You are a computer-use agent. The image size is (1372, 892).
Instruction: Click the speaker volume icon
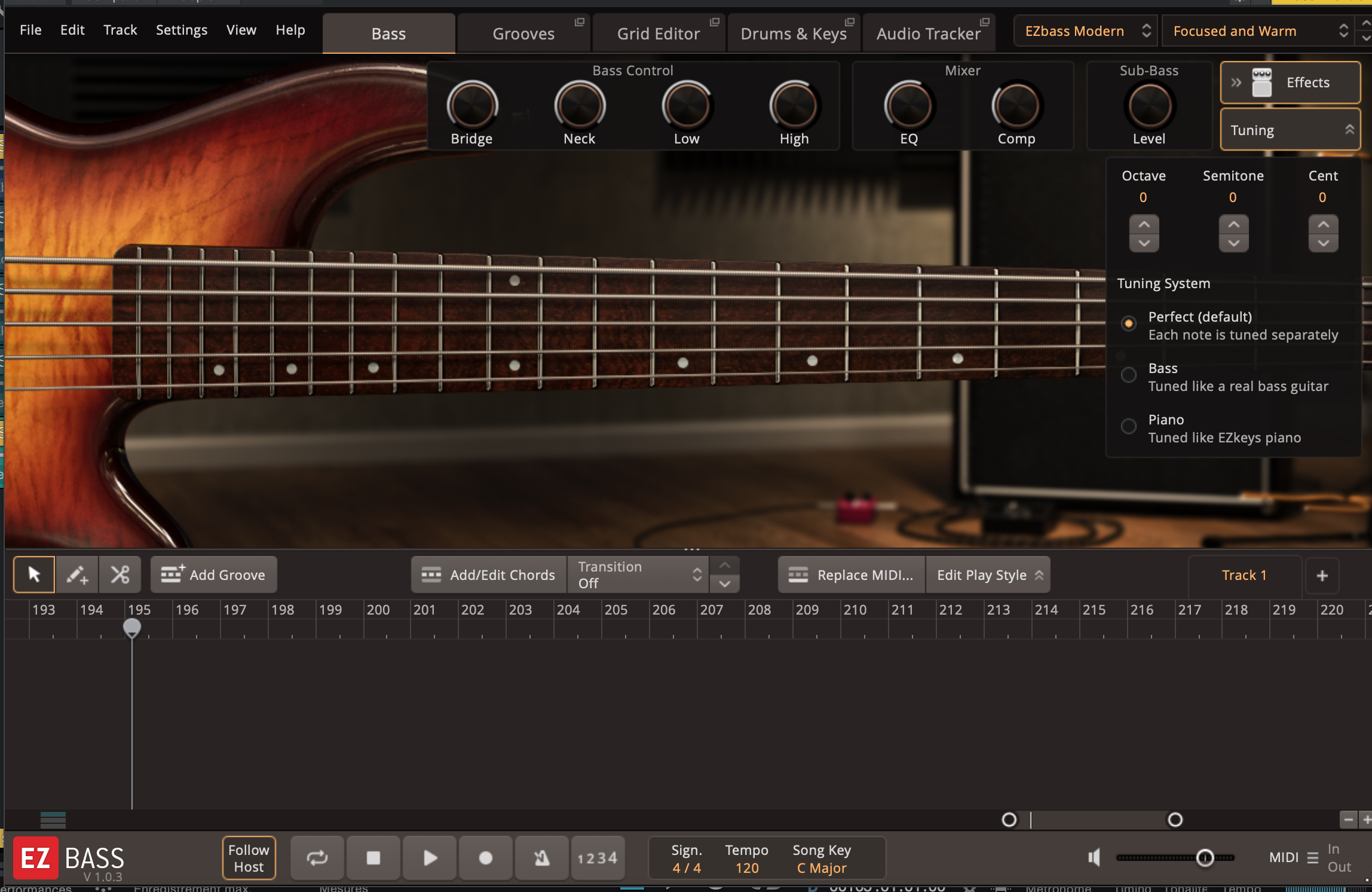(x=1094, y=857)
